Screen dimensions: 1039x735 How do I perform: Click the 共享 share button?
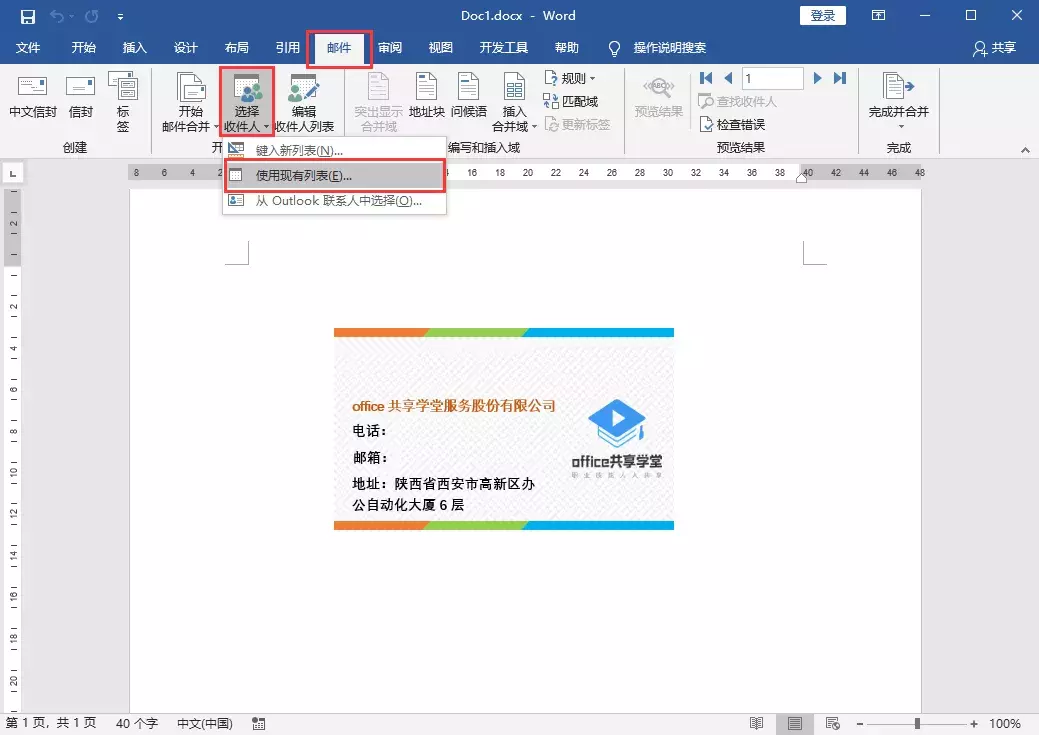coord(995,48)
